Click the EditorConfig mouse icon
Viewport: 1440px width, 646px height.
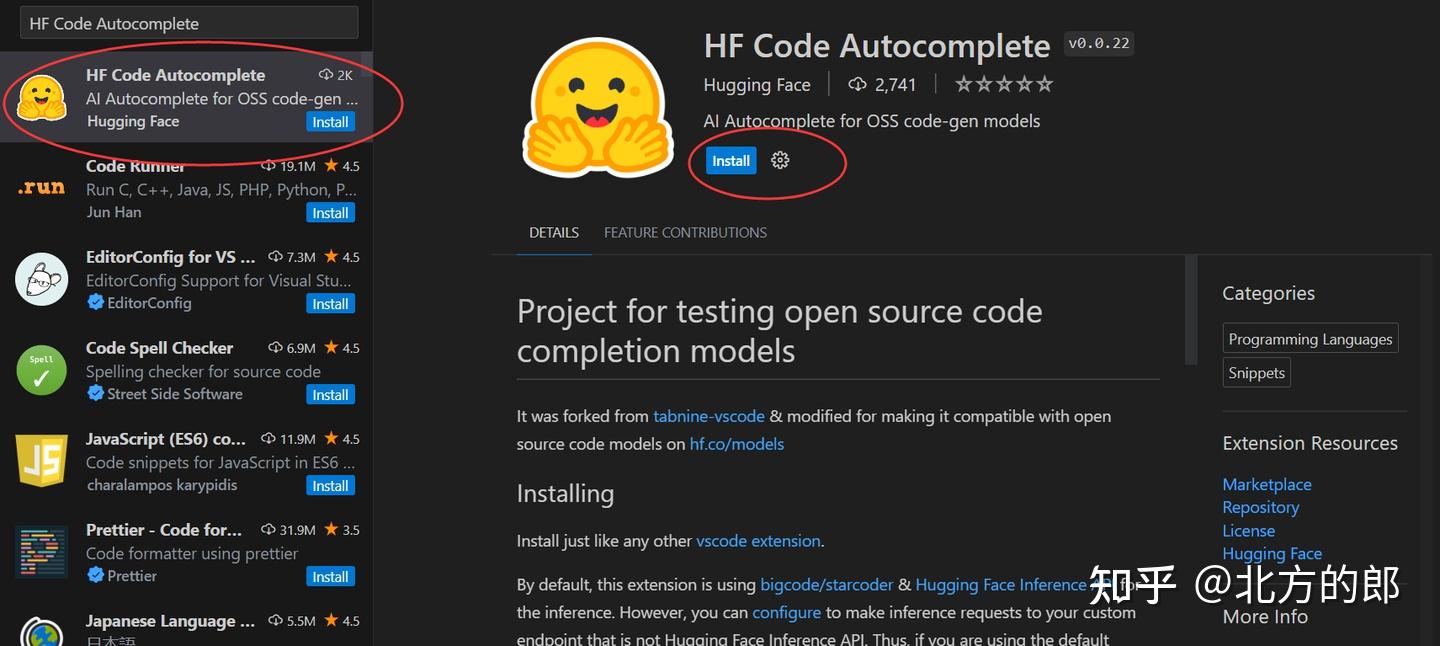41,279
